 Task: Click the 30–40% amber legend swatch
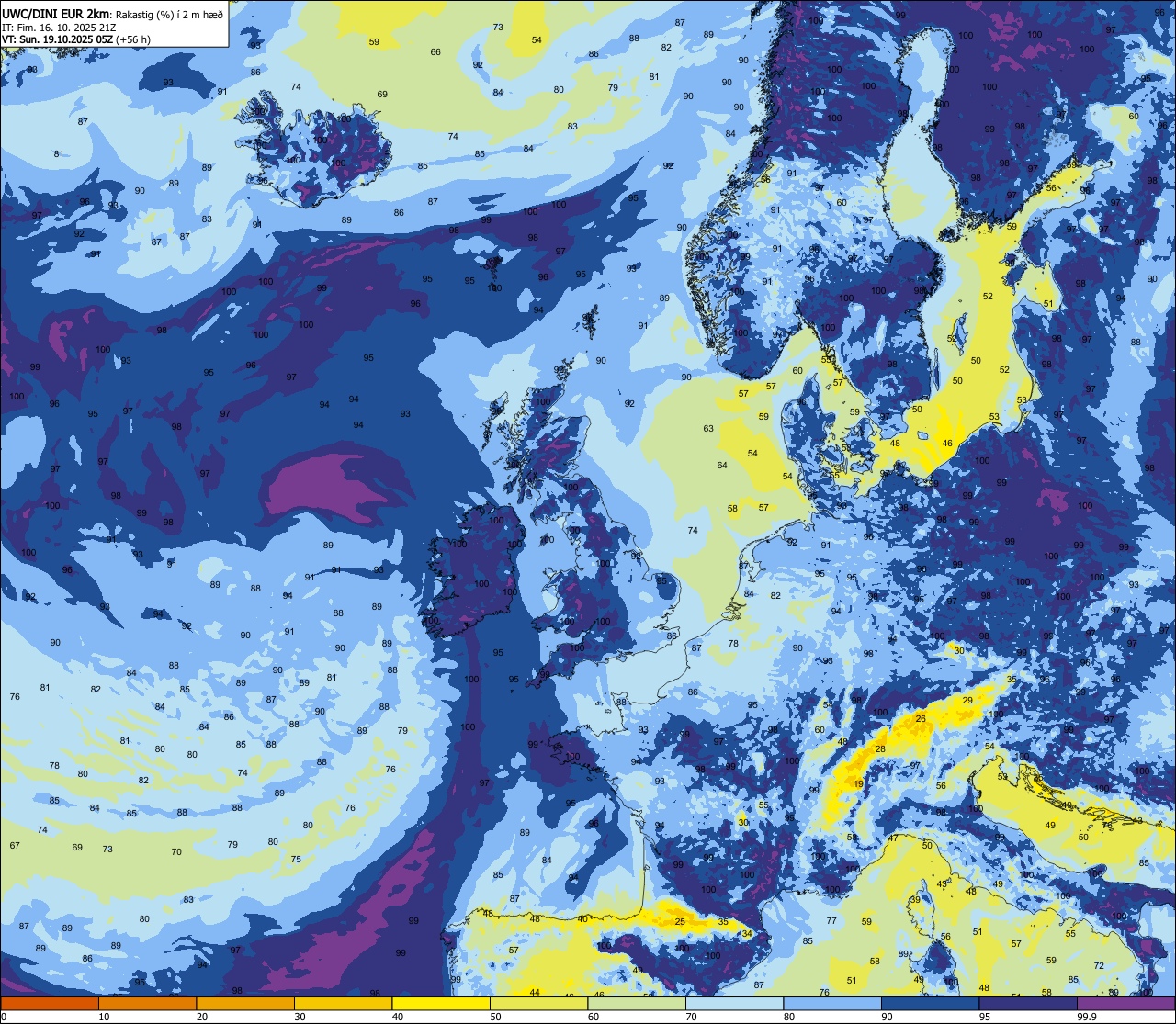343,1004
